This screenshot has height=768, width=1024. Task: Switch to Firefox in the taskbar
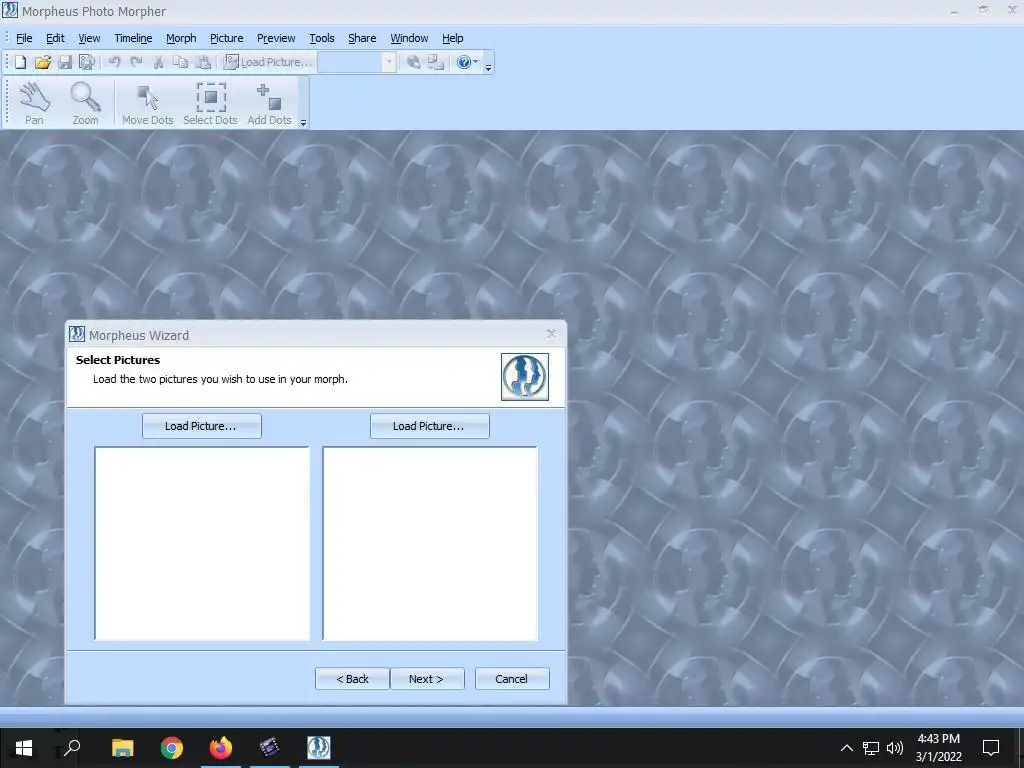point(221,748)
